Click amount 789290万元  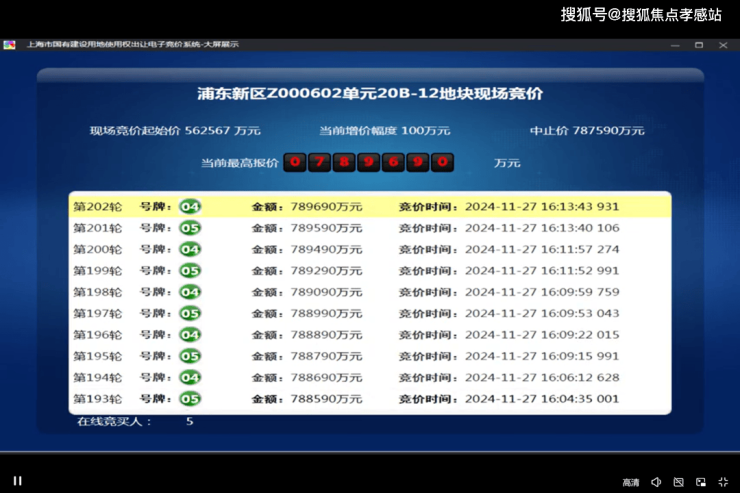coord(326,271)
